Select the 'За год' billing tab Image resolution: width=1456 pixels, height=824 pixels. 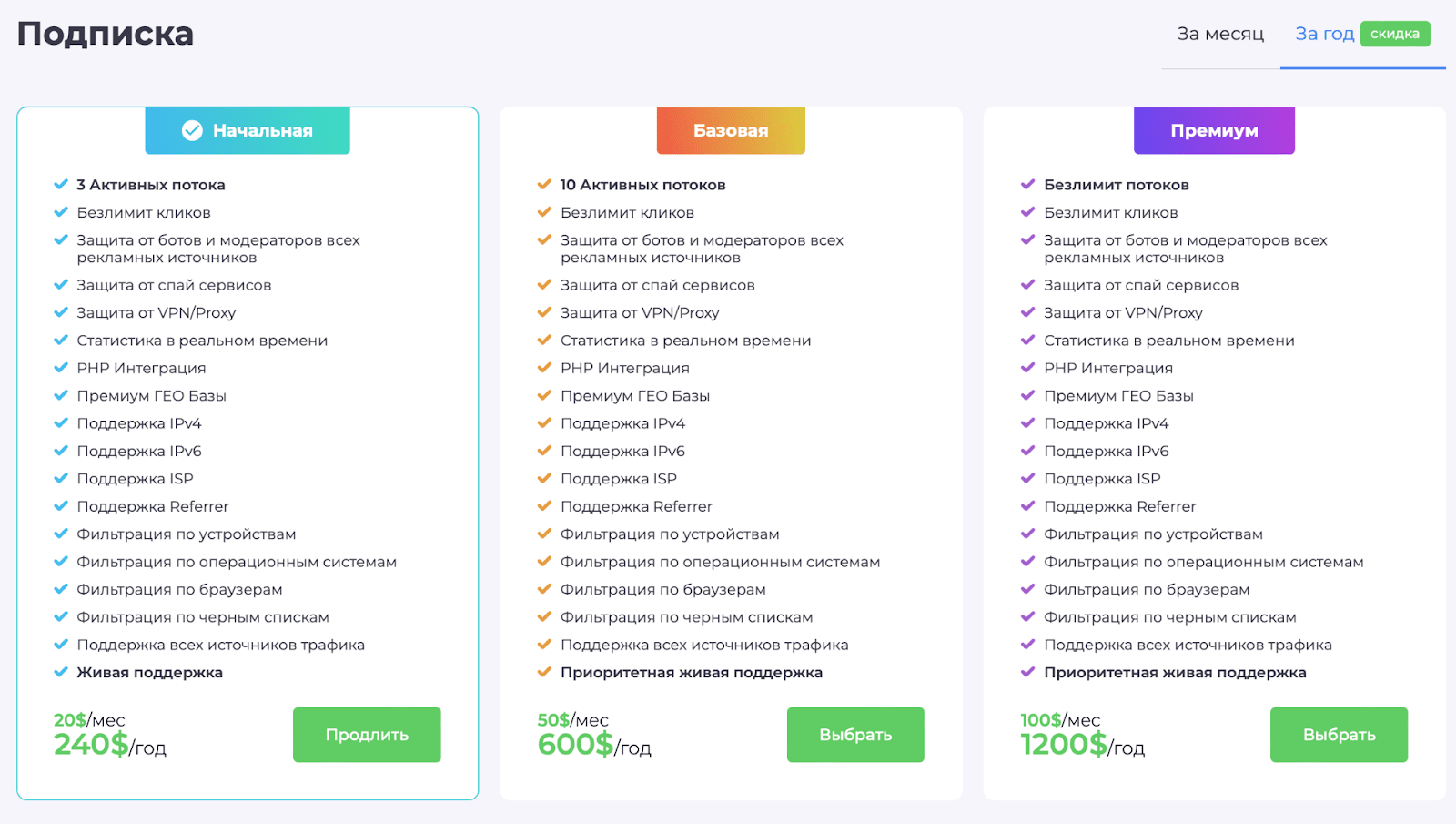coord(1325,35)
